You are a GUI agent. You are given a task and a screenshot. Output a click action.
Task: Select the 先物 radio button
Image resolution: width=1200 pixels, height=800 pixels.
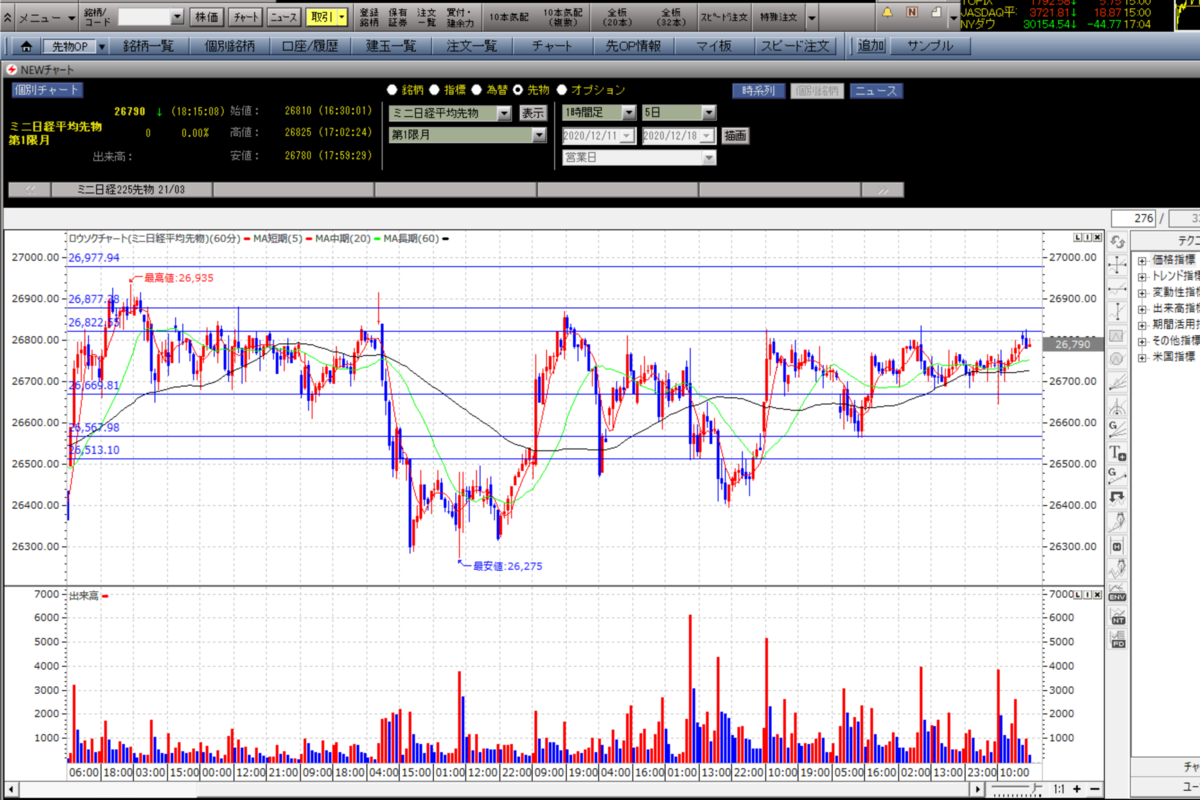518,90
